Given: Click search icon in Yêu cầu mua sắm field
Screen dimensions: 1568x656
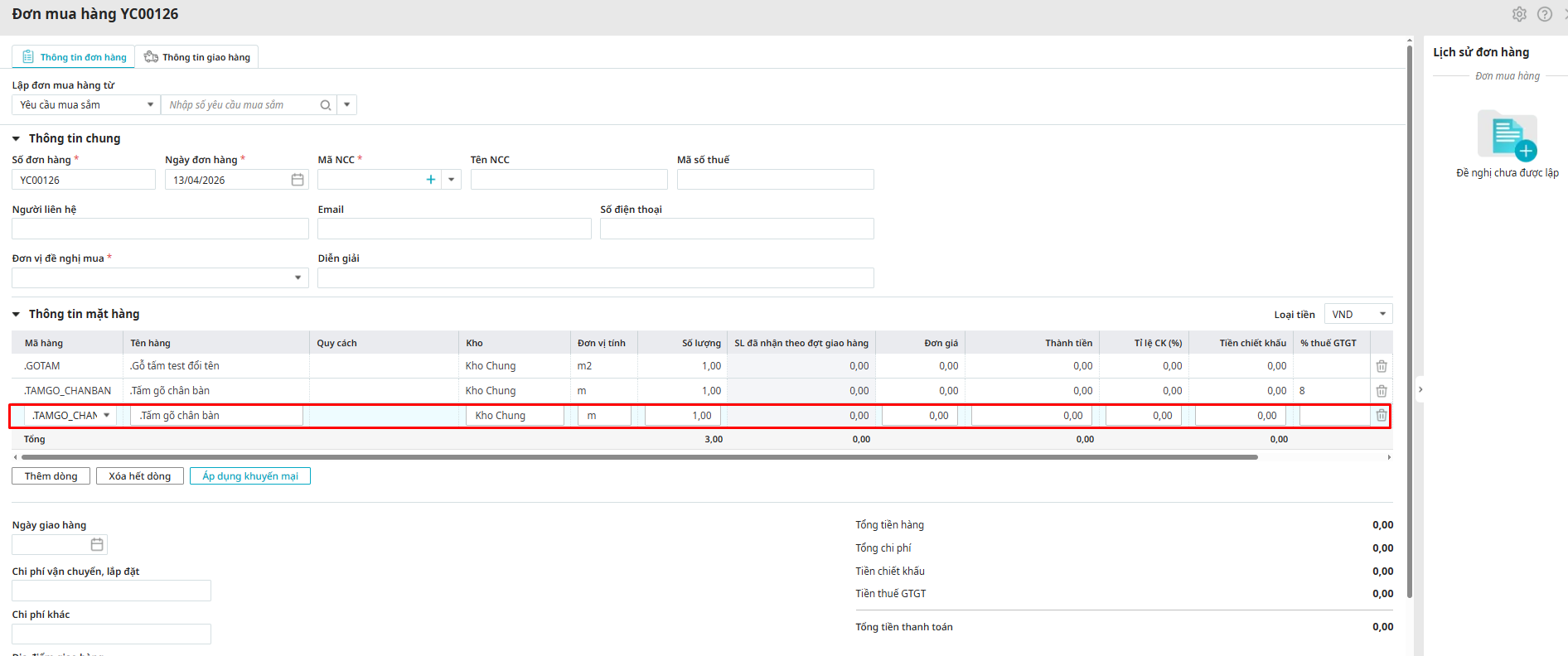Looking at the screenshot, I should tap(326, 105).
